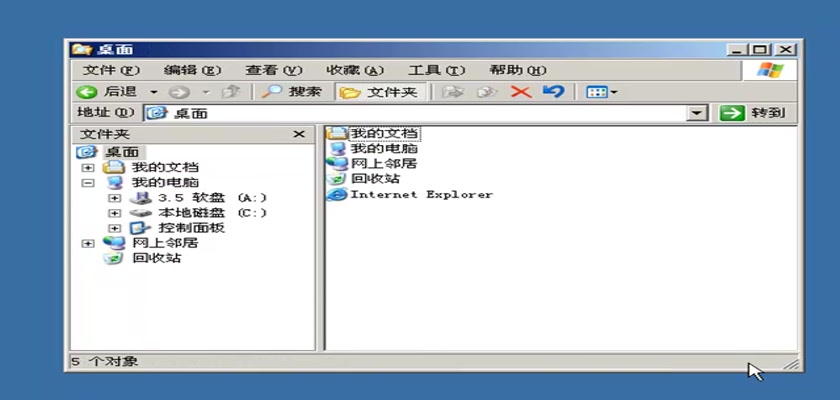Click the red X Delete toolbar icon
The width and height of the screenshot is (840, 400).
tap(521, 92)
